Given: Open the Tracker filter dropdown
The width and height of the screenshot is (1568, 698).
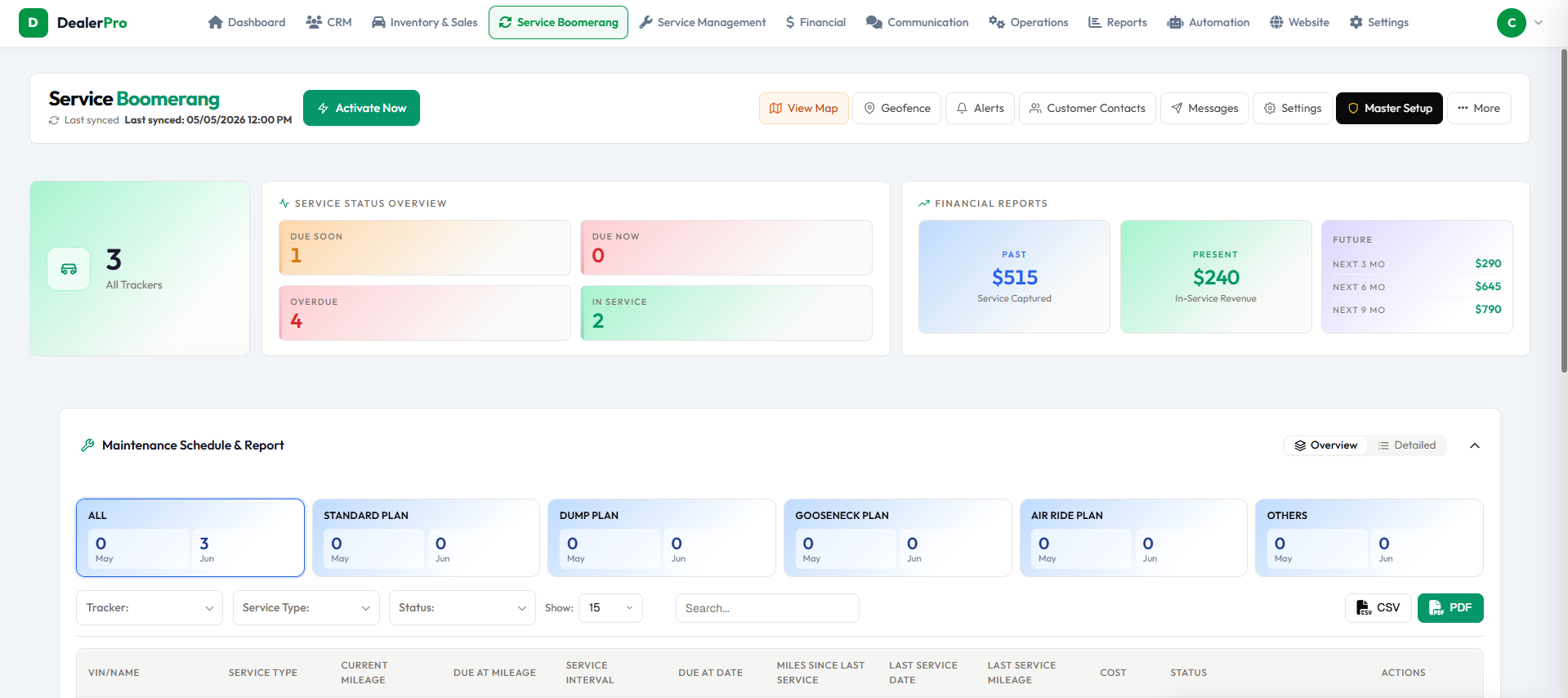Looking at the screenshot, I should pyautogui.click(x=150, y=608).
